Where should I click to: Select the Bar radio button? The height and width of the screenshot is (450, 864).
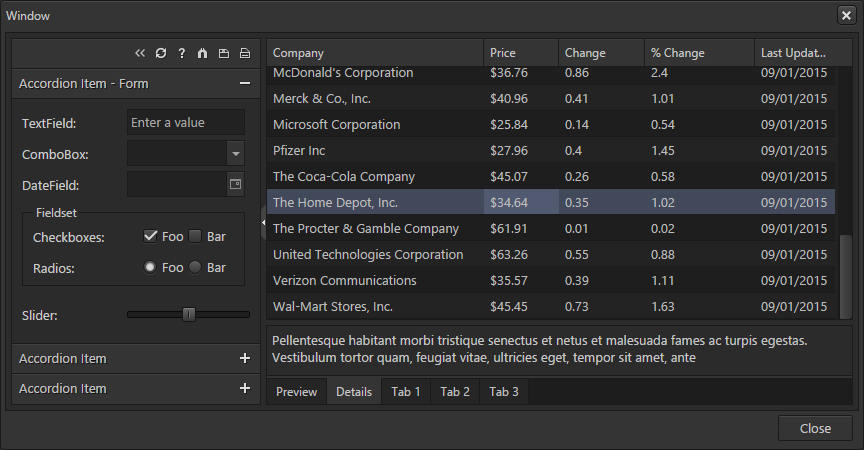point(195,267)
